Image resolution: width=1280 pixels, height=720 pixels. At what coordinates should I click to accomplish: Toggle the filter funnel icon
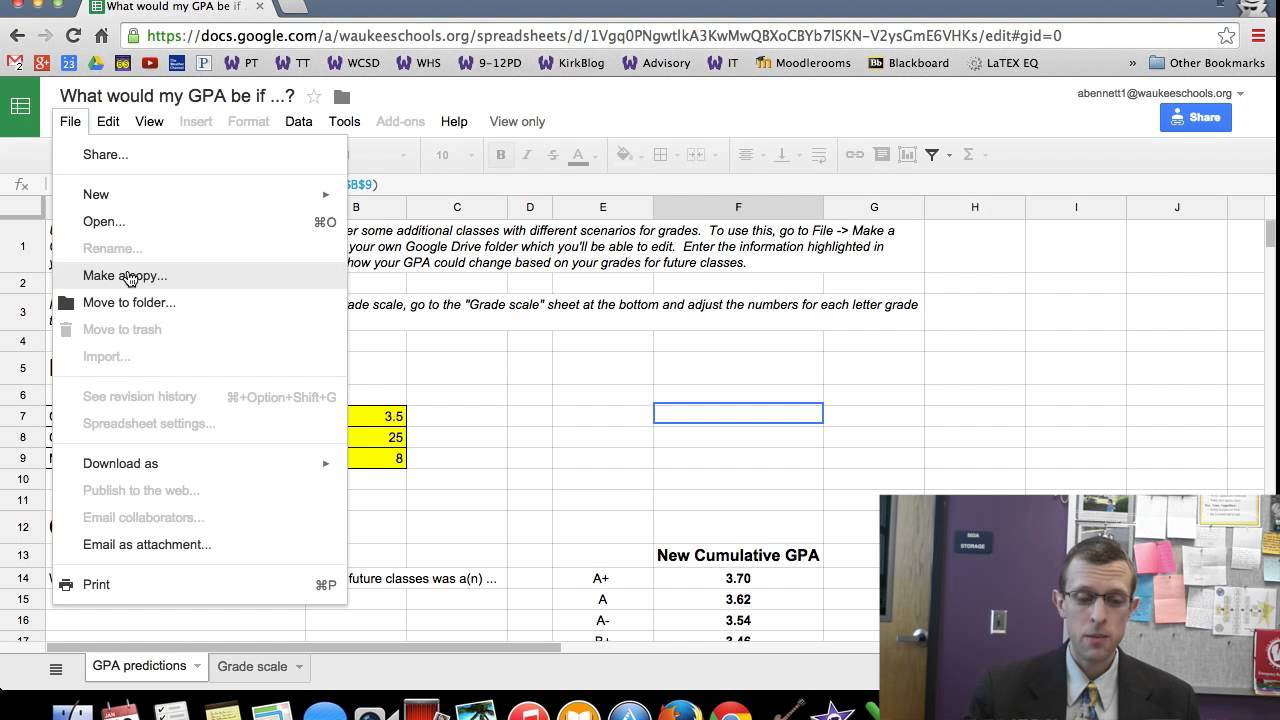click(931, 155)
